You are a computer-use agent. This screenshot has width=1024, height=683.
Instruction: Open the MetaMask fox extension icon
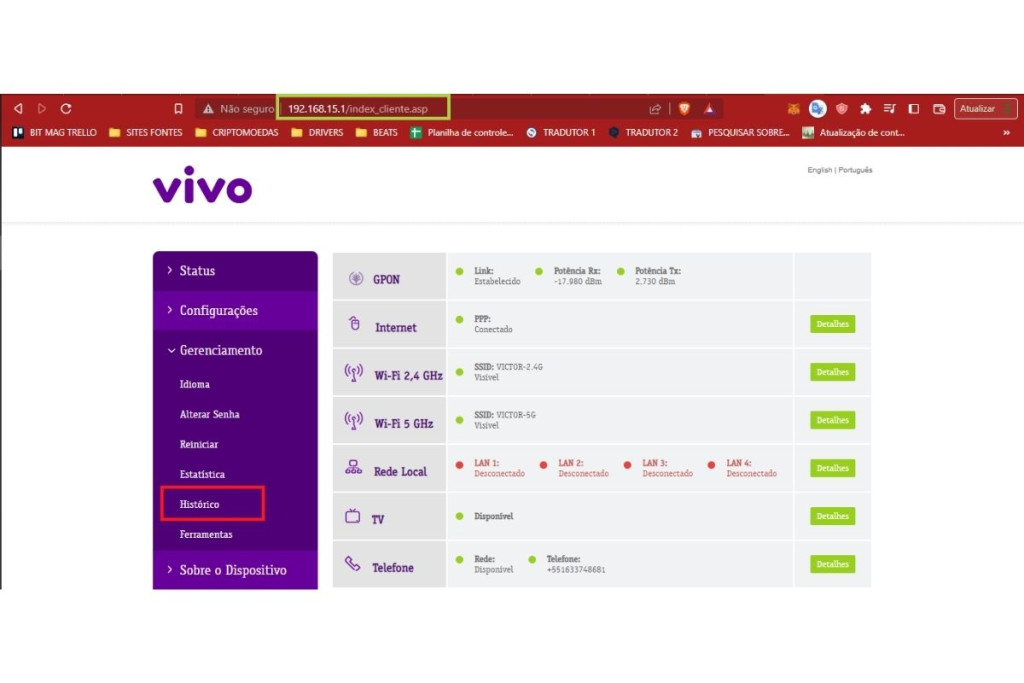point(793,108)
